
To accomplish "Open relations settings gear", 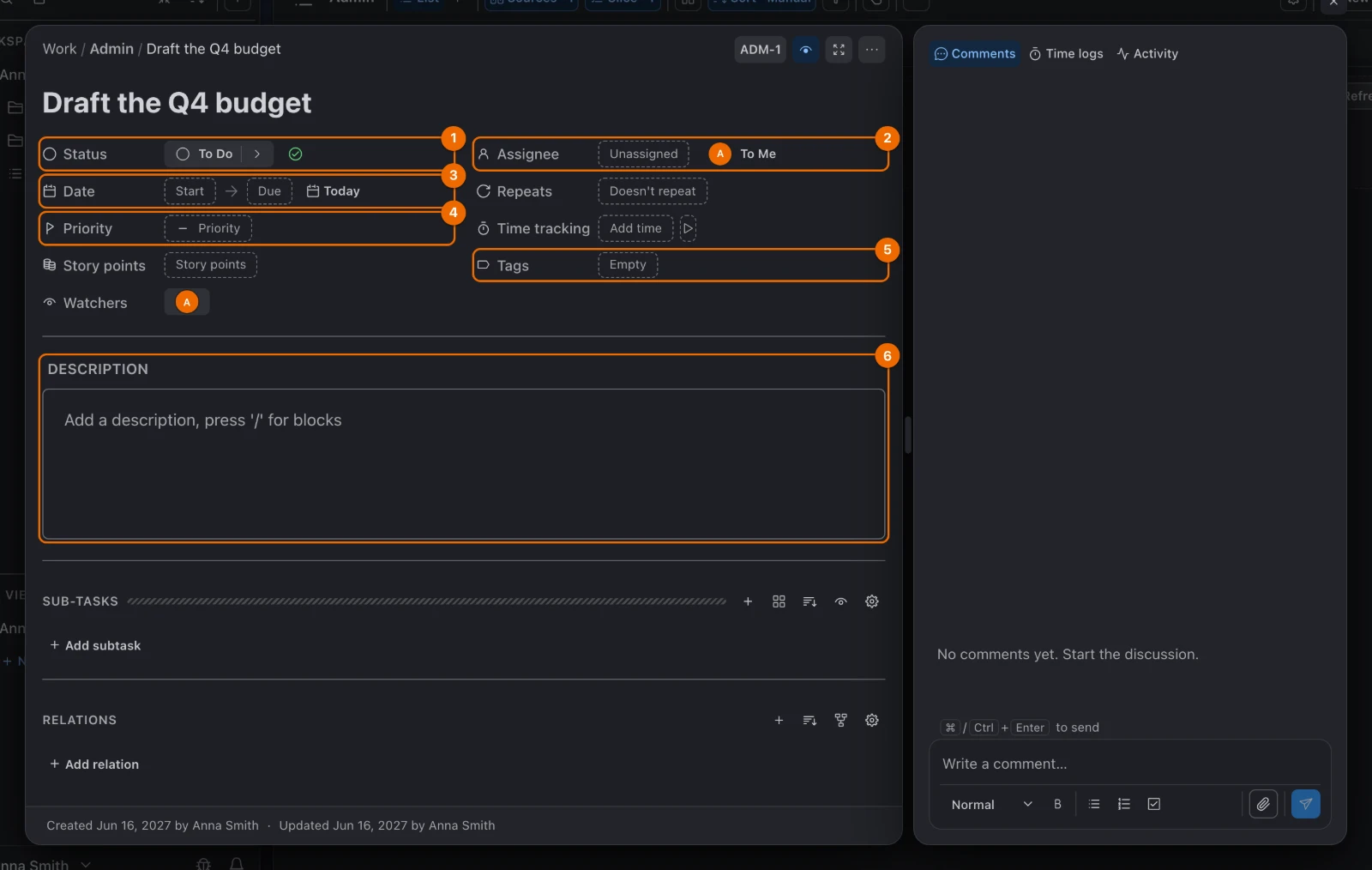I will [872, 721].
